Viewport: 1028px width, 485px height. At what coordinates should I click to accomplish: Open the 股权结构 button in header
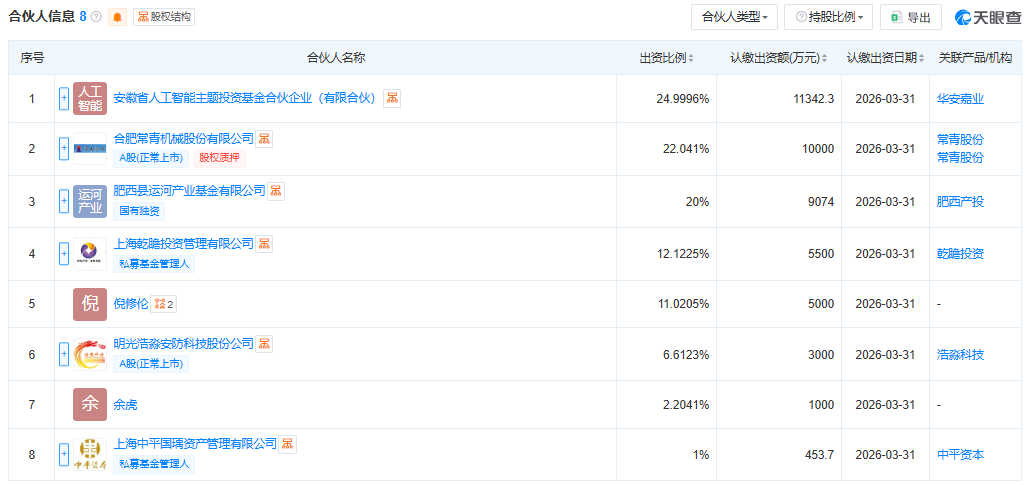click(x=164, y=17)
